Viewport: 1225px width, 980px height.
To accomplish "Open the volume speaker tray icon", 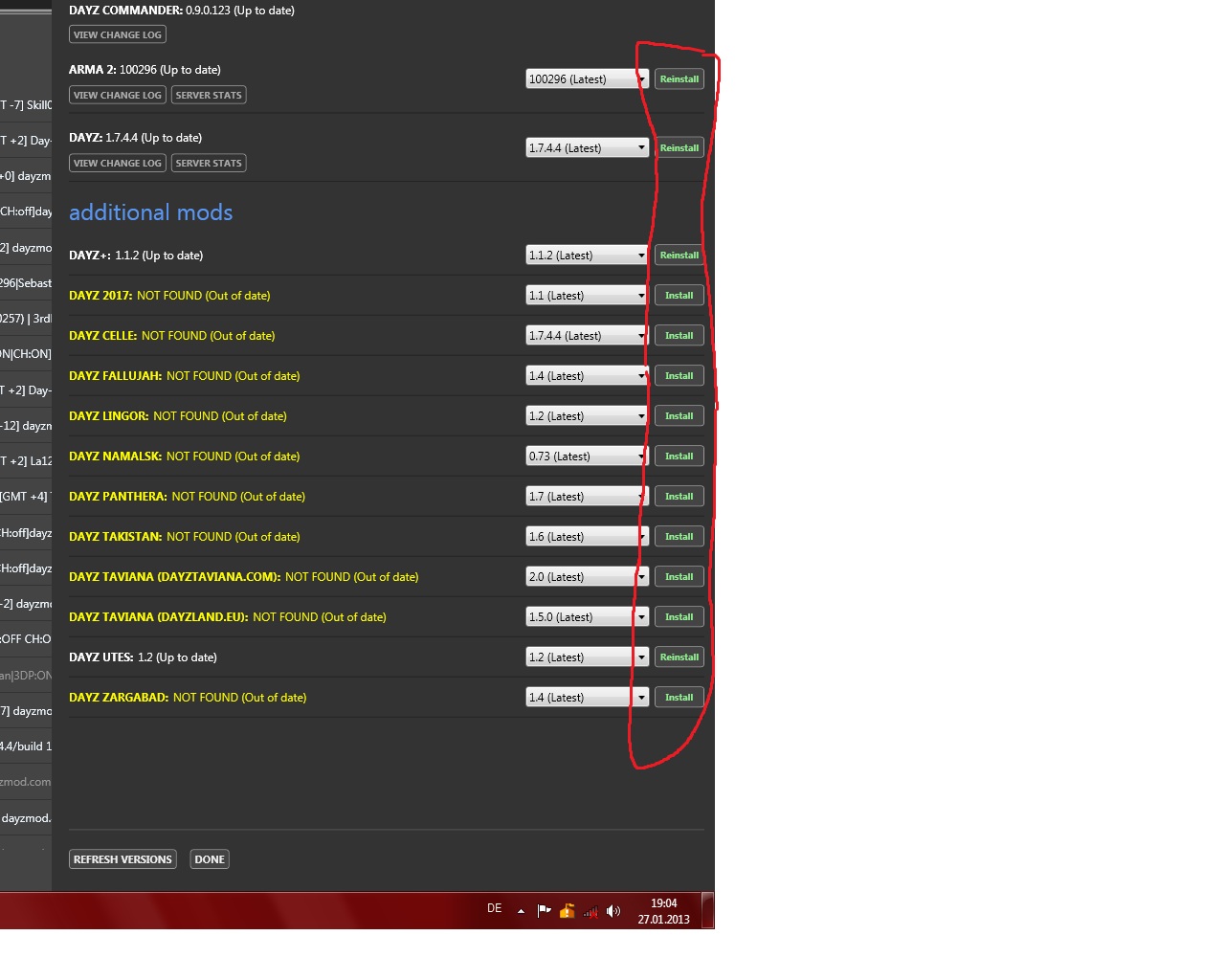I will (x=613, y=911).
